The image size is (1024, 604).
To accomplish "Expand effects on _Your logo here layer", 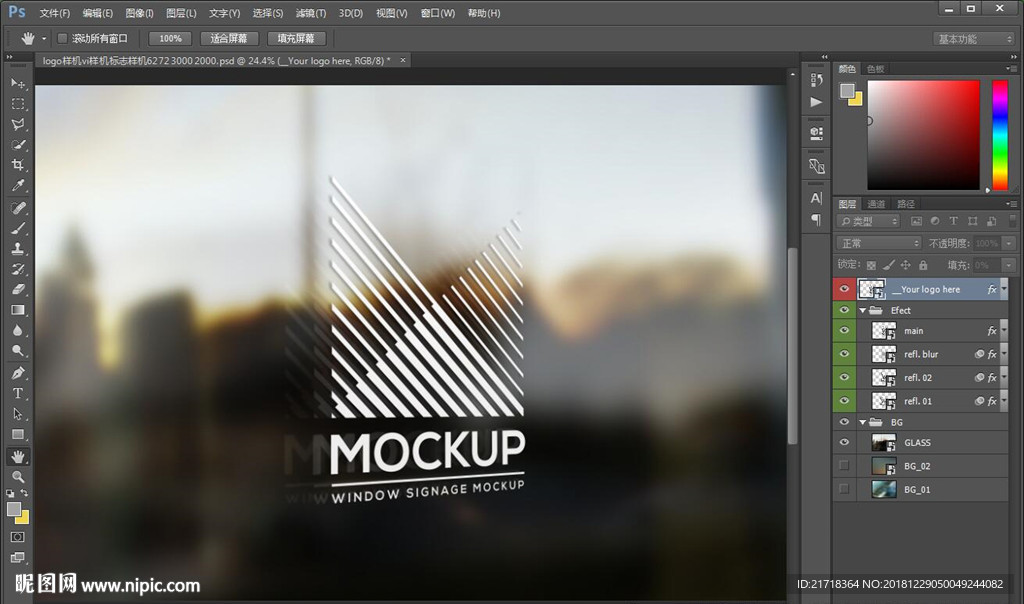I will tap(1004, 289).
